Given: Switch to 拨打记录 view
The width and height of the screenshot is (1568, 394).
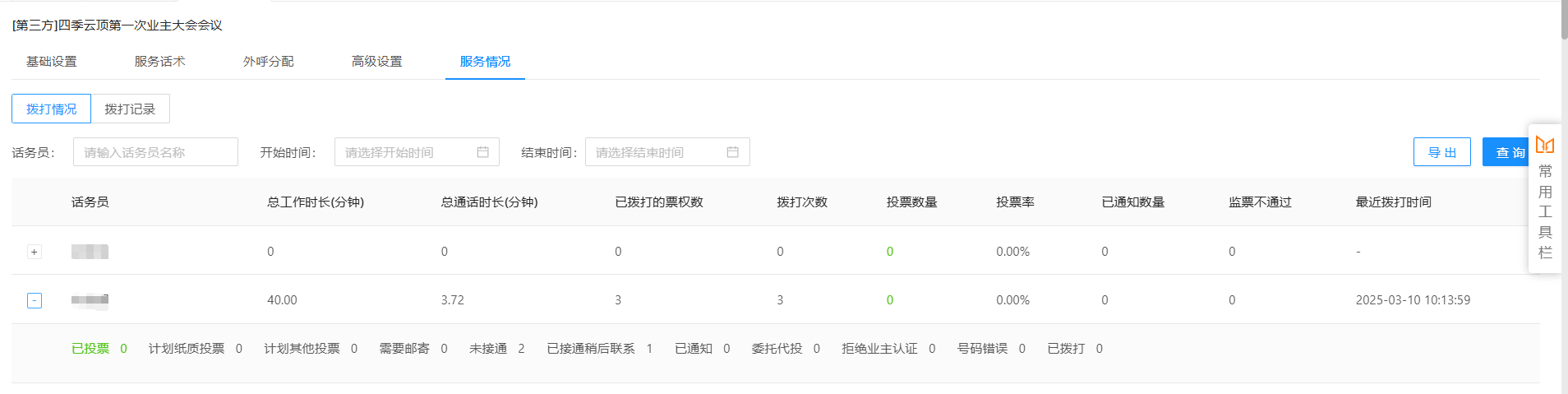Looking at the screenshot, I should click(x=130, y=109).
